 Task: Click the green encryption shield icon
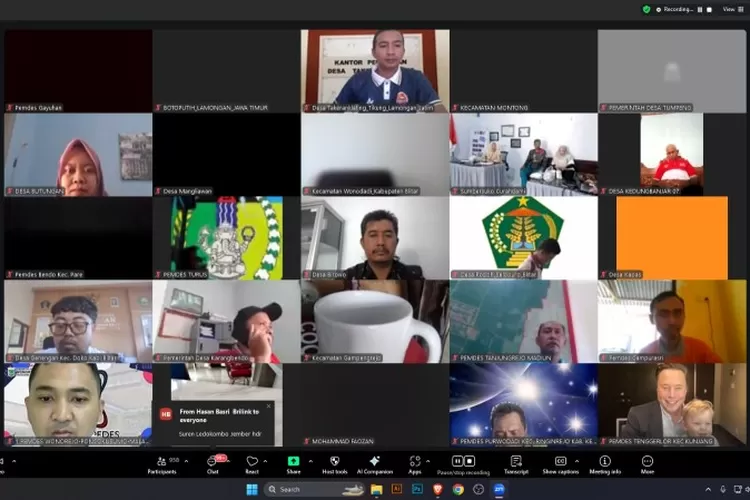click(646, 9)
